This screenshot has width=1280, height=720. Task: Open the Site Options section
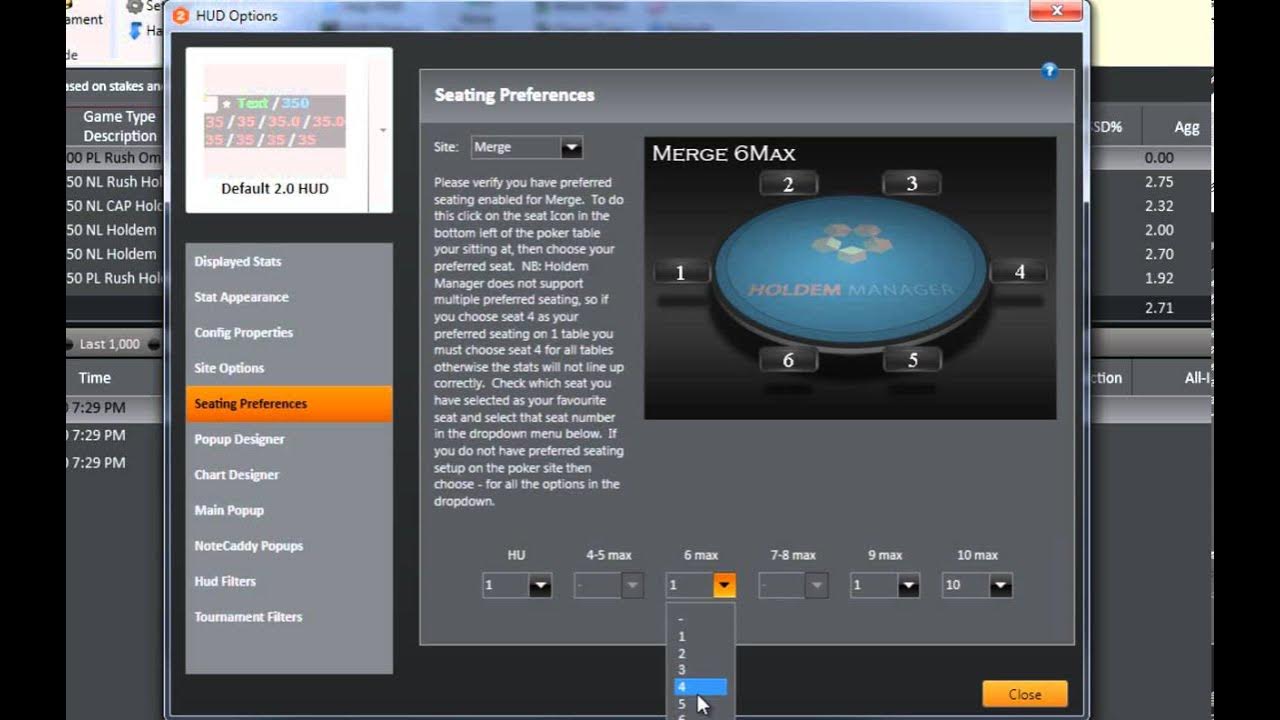click(289, 368)
